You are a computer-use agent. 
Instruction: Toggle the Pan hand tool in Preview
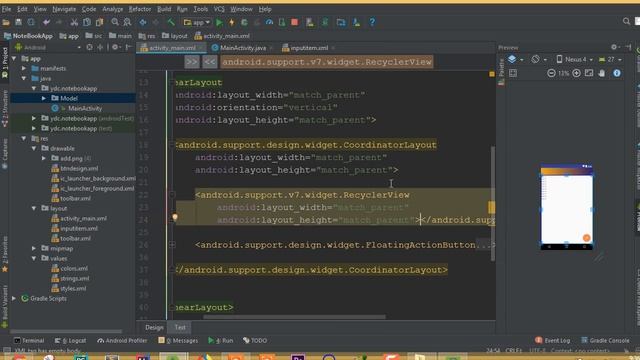tap(602, 73)
